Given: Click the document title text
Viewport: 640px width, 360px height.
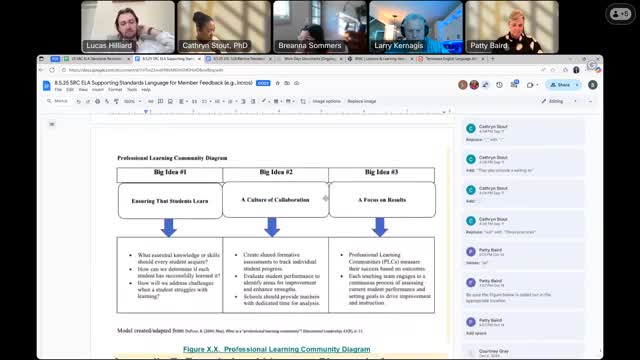Looking at the screenshot, I should click(153, 83).
